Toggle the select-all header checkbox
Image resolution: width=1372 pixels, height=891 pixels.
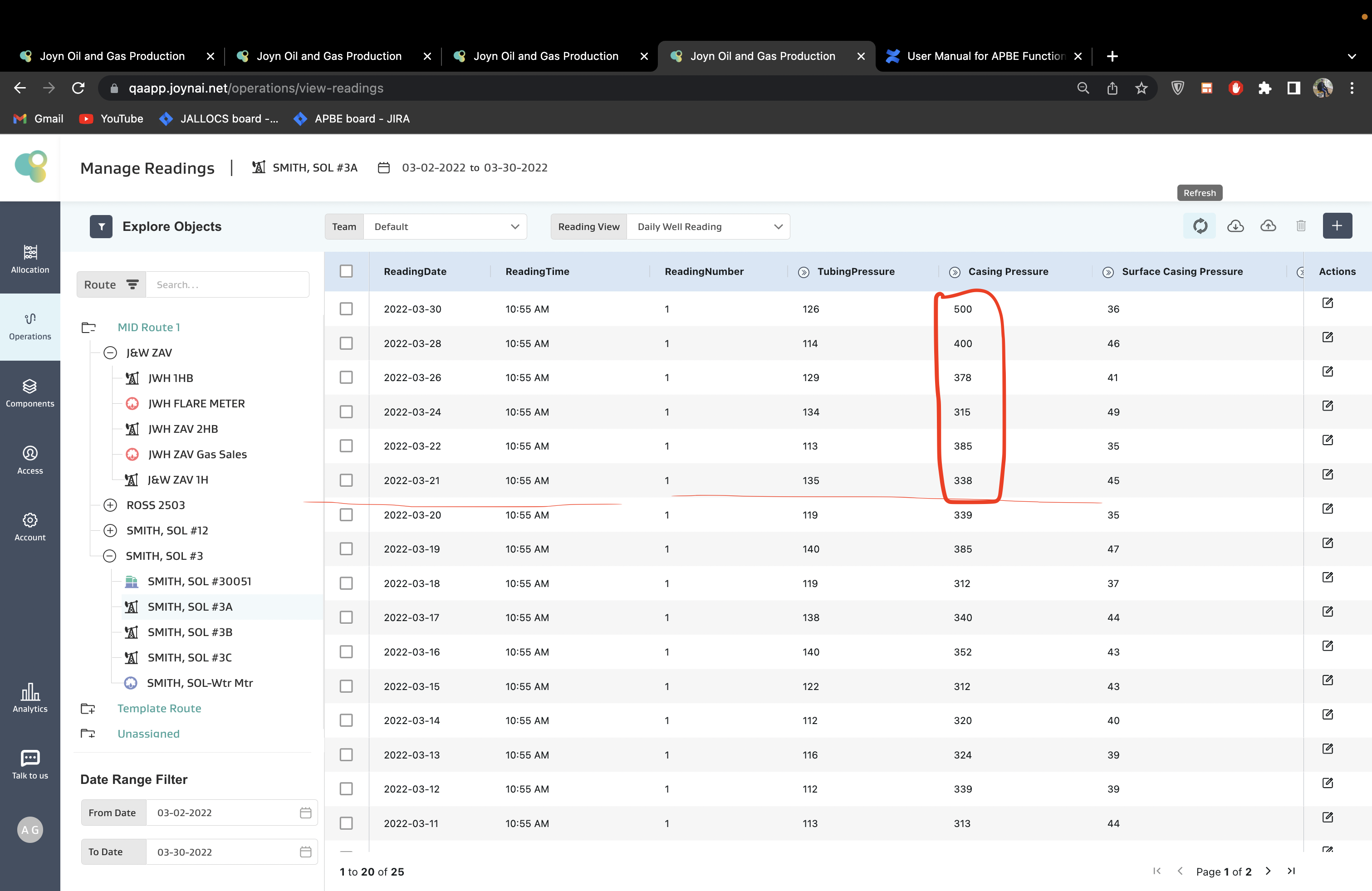[346, 271]
